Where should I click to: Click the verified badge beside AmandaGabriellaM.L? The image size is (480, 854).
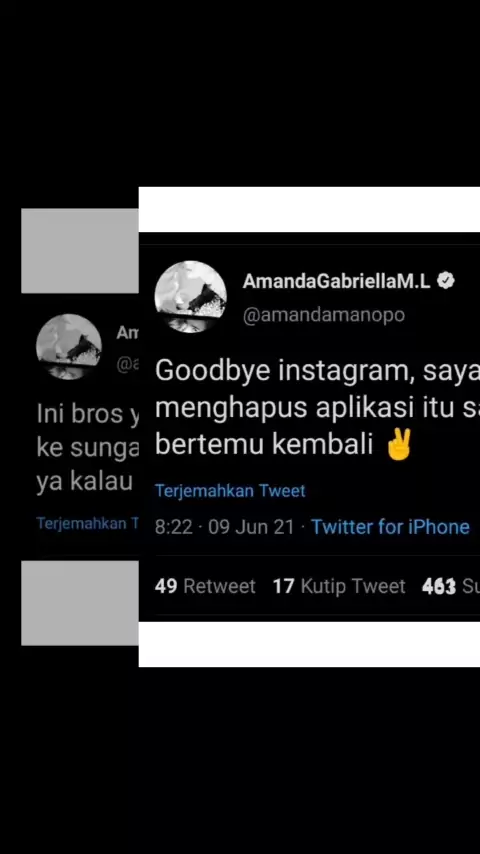[x=446, y=281]
